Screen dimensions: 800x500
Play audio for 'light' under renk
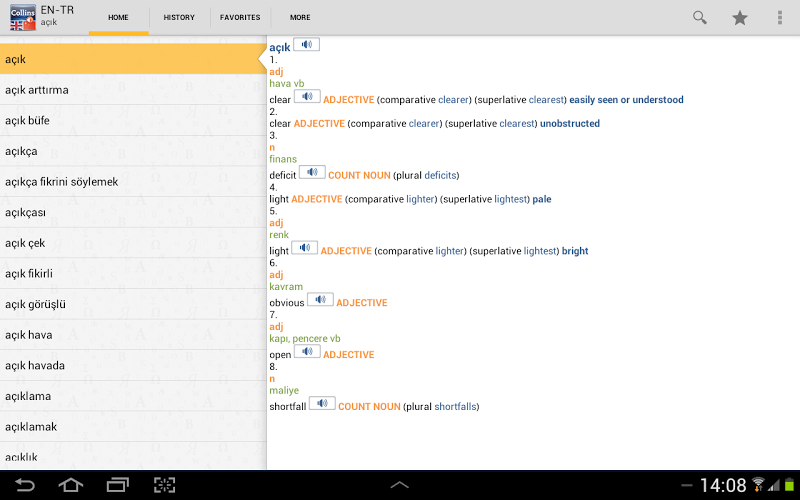pos(305,247)
